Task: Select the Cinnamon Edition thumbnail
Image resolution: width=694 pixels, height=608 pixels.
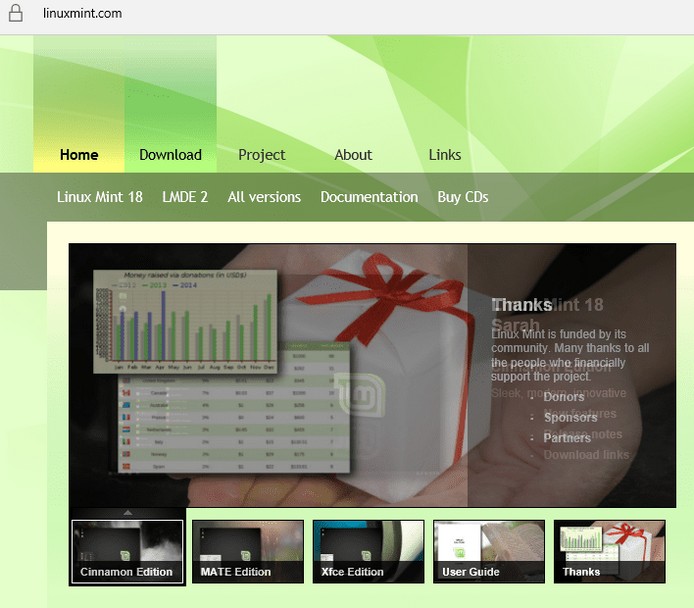Action: (127, 552)
